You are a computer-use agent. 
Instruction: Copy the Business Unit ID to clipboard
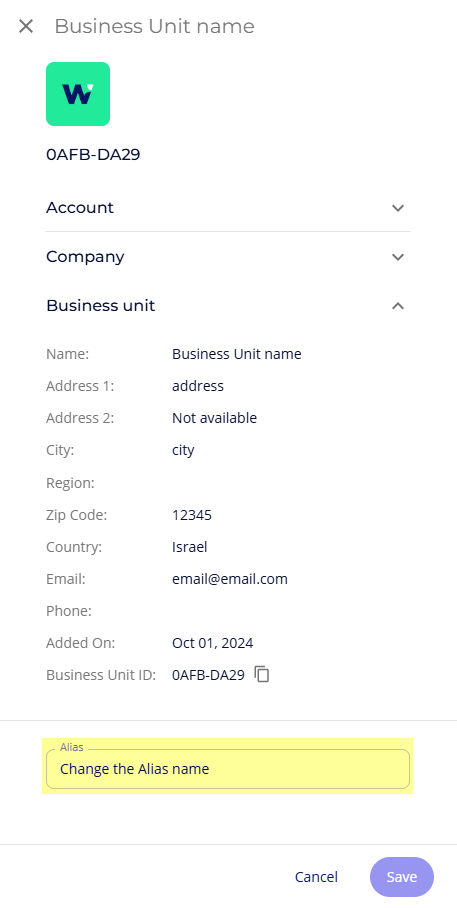(x=262, y=675)
